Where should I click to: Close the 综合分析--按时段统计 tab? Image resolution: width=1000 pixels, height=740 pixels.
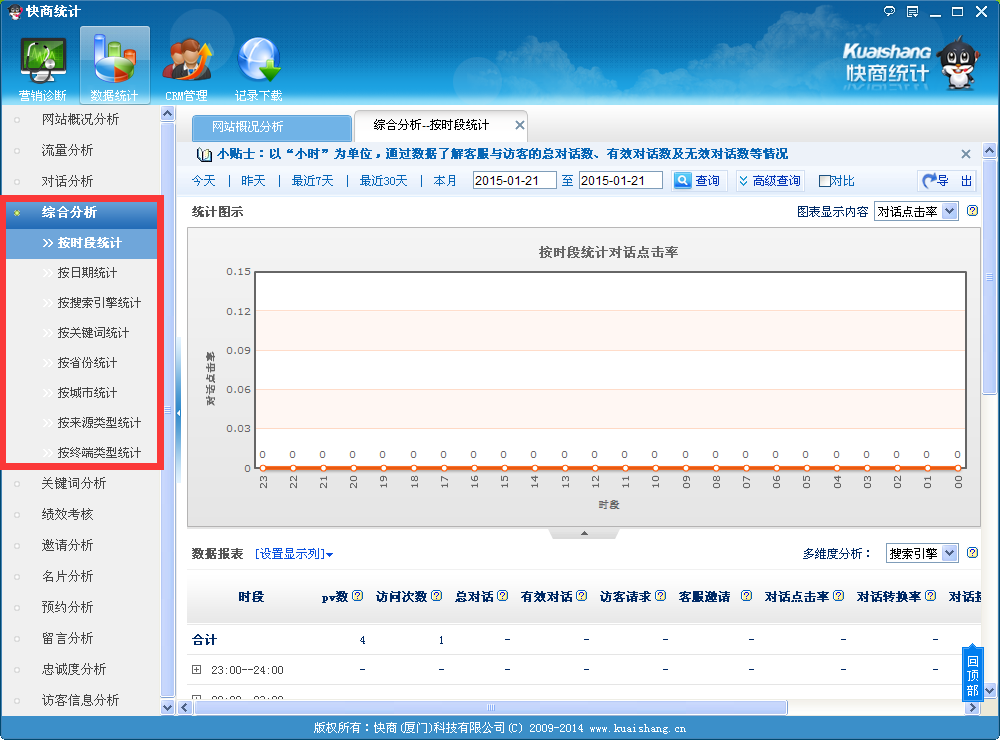[519, 125]
